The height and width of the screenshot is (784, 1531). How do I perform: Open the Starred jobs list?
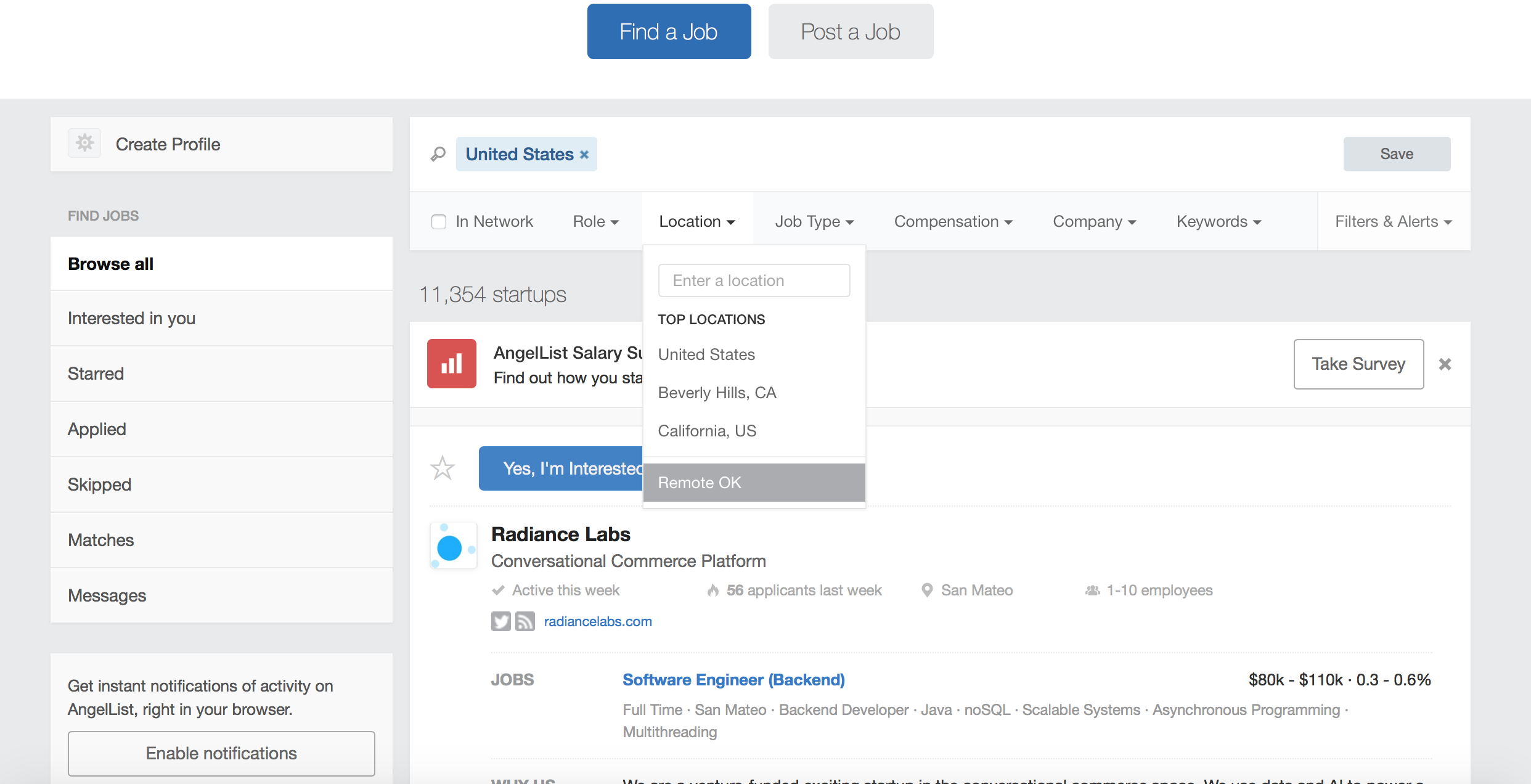tap(221, 374)
